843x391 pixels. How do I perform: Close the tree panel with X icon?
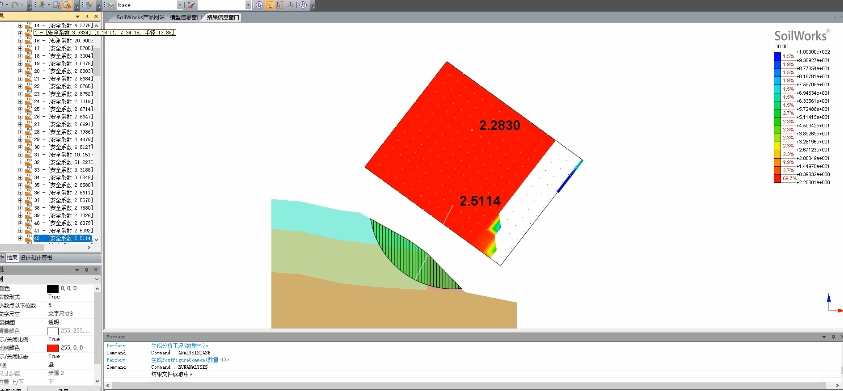(x=96, y=17)
